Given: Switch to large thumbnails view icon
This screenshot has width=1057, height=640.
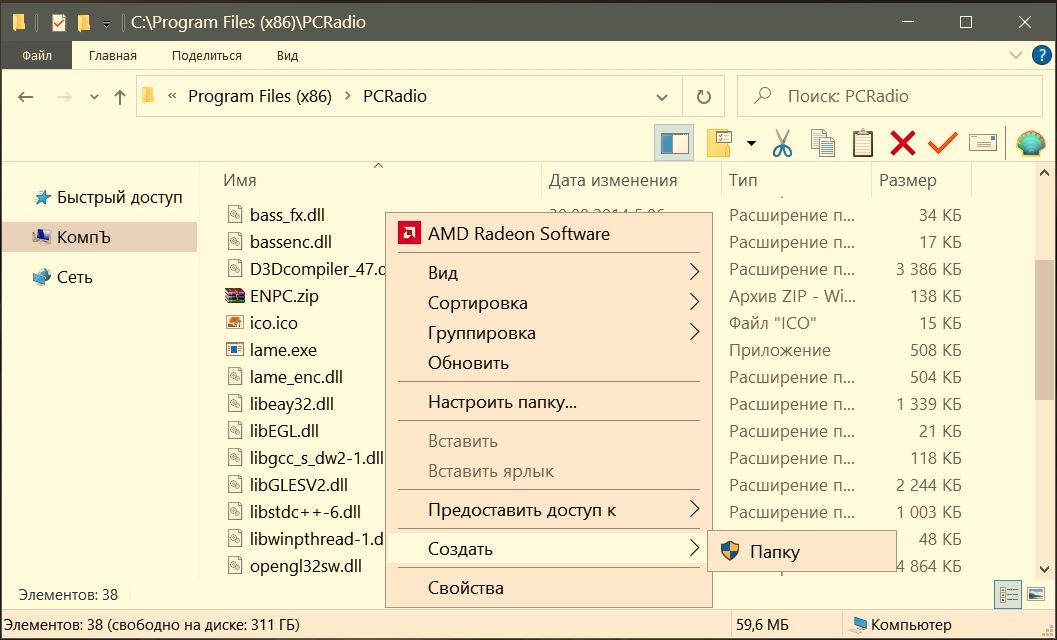Looking at the screenshot, I should [1036, 595].
